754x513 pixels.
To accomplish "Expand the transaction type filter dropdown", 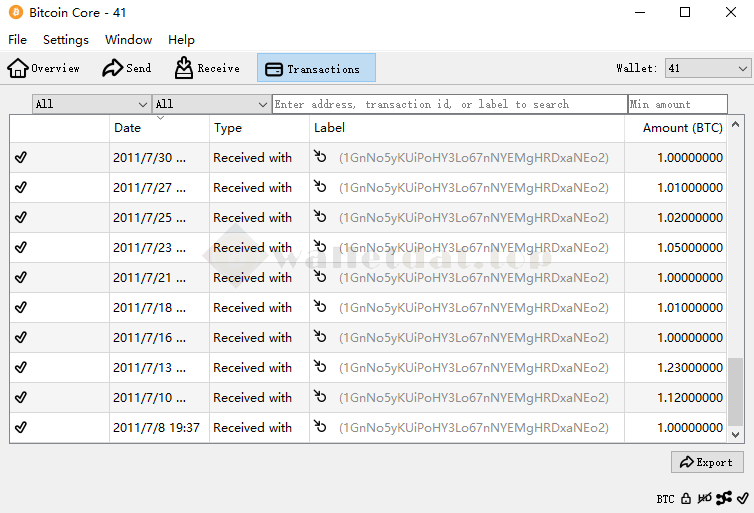I will [x=211, y=104].
